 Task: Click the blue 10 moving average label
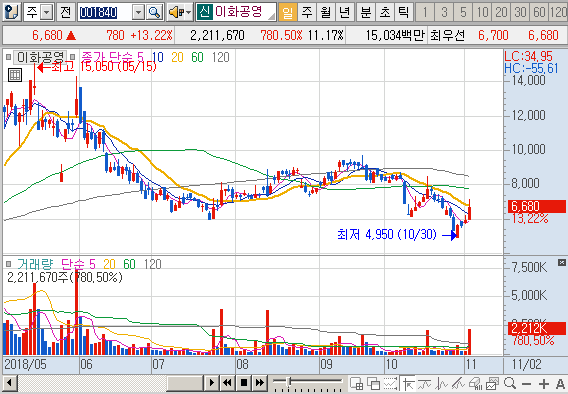tap(158, 57)
